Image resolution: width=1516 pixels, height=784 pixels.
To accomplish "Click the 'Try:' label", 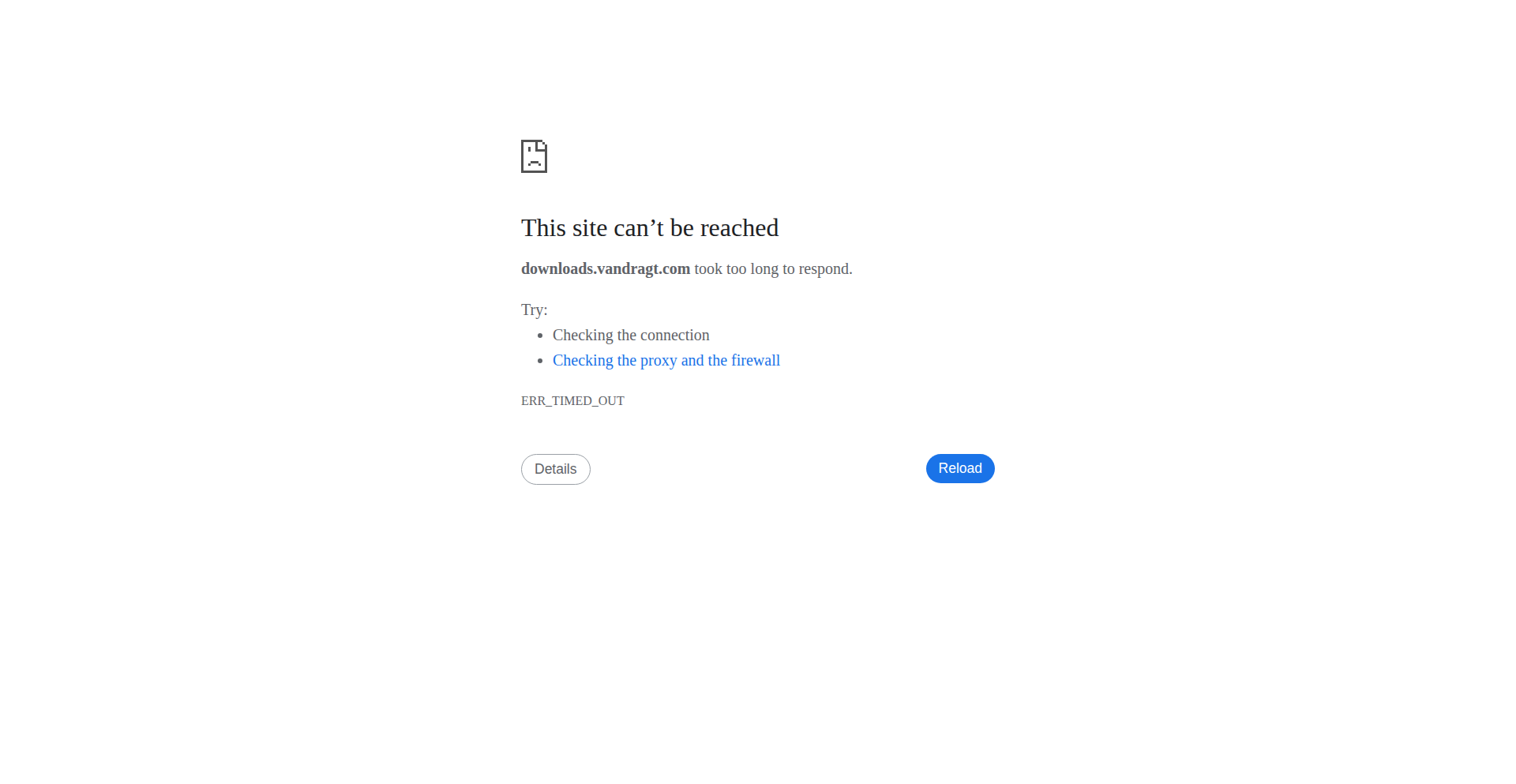I will coord(535,309).
